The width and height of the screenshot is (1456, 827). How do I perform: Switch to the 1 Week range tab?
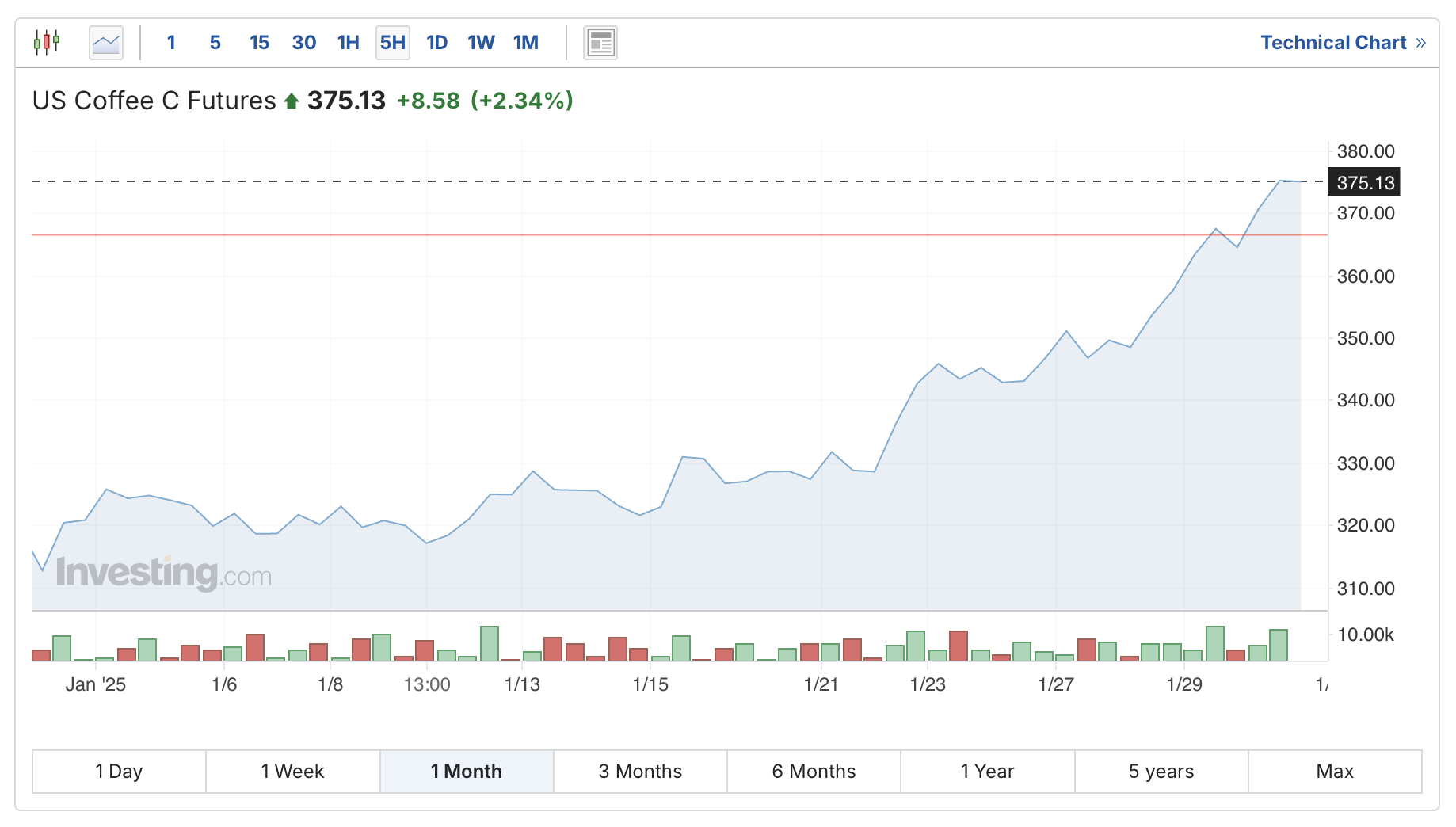[292, 771]
